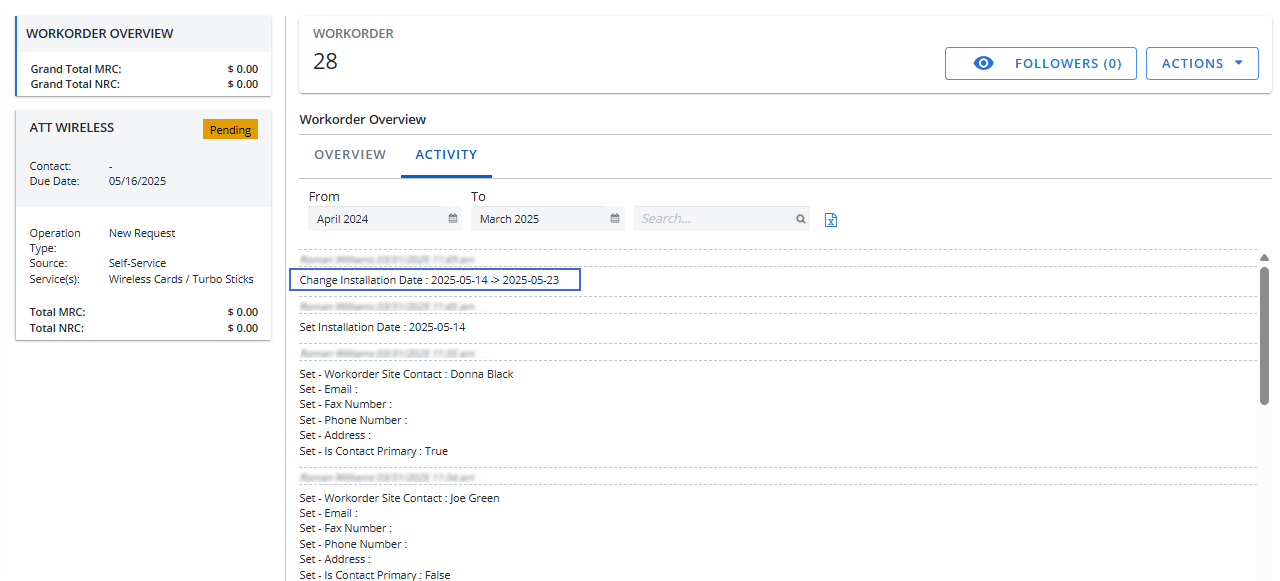Expand the Actions dropdown menu
Screen dimensions: 1280x581
[1202, 63]
